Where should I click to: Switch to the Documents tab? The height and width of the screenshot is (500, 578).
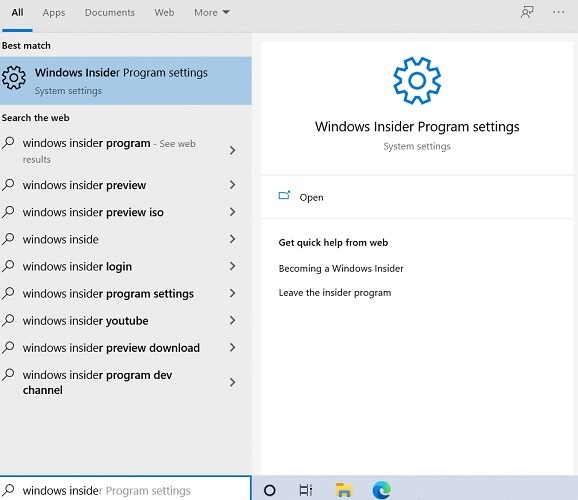[x=110, y=13]
